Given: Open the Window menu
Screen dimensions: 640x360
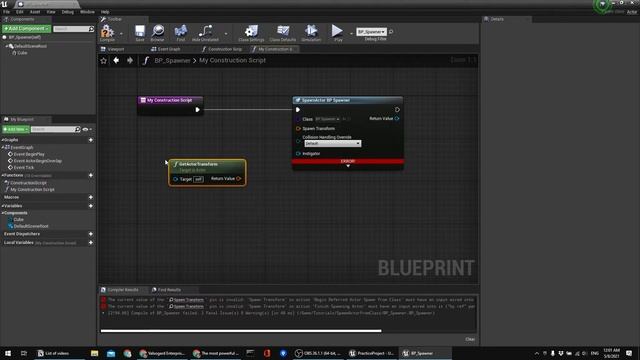Looking at the screenshot, I should tap(87, 12).
